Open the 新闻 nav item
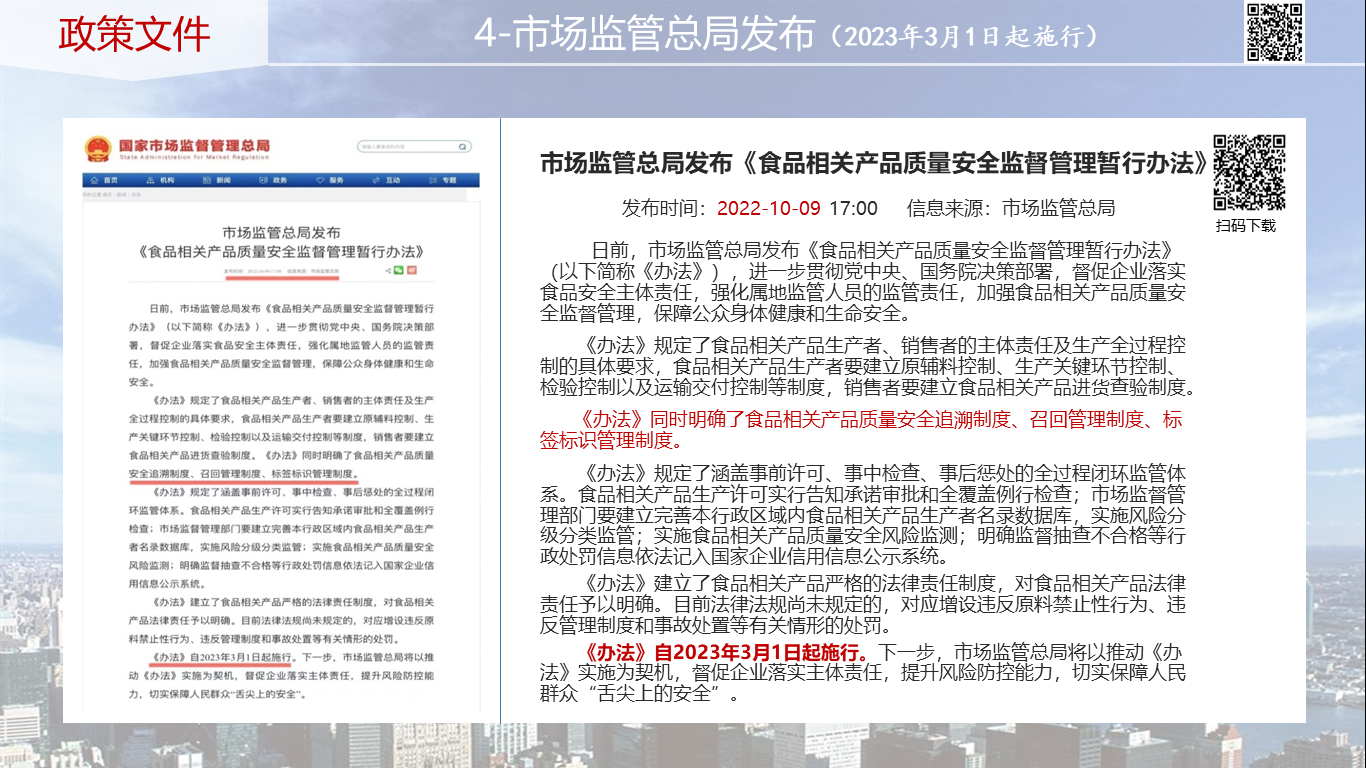This screenshot has height=768, width=1366. click(x=216, y=180)
